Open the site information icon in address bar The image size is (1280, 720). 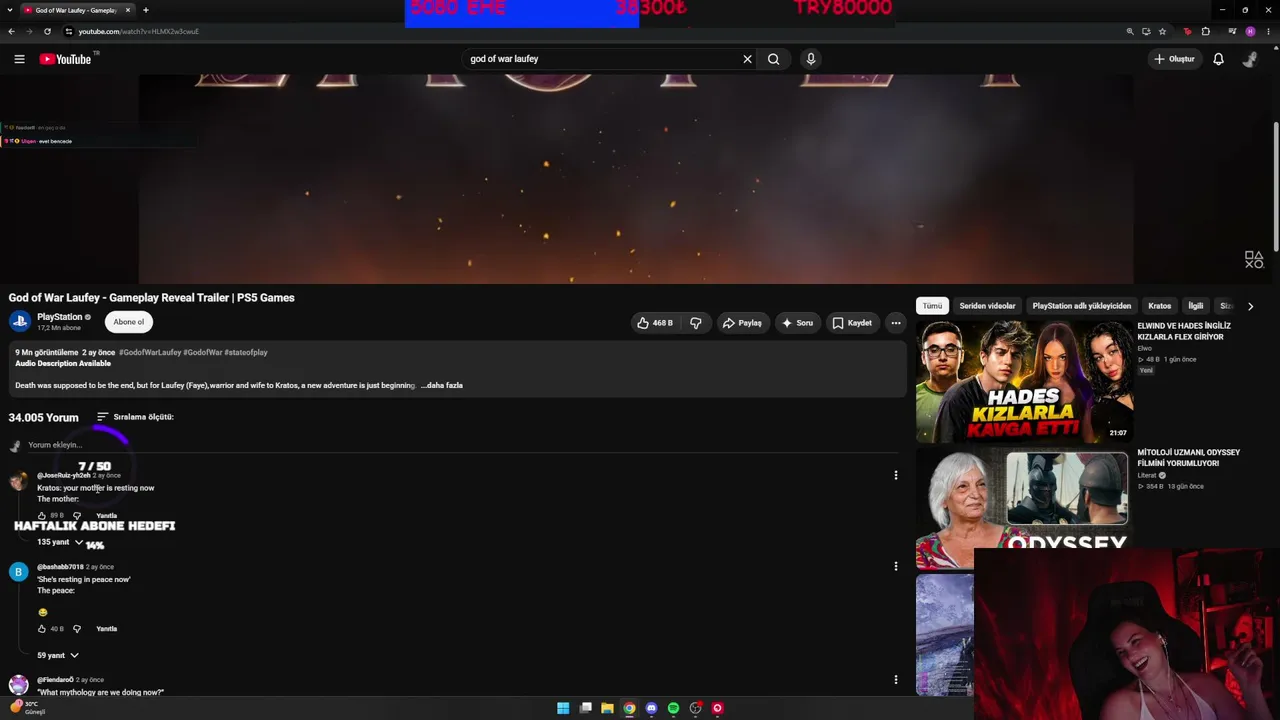click(69, 31)
